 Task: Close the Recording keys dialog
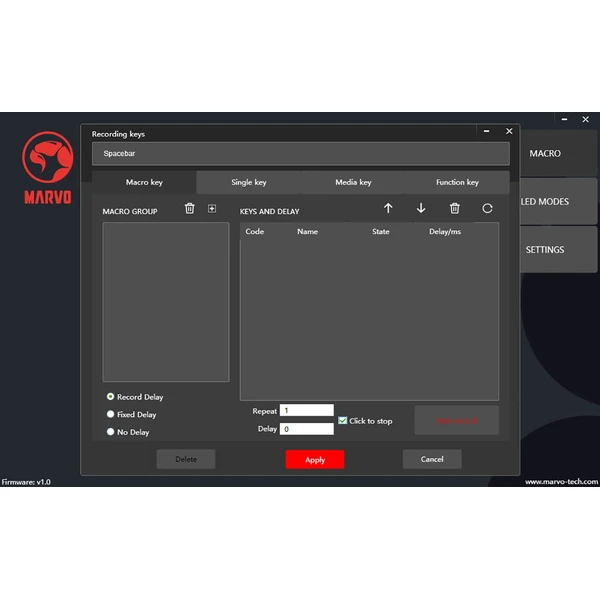tap(509, 131)
